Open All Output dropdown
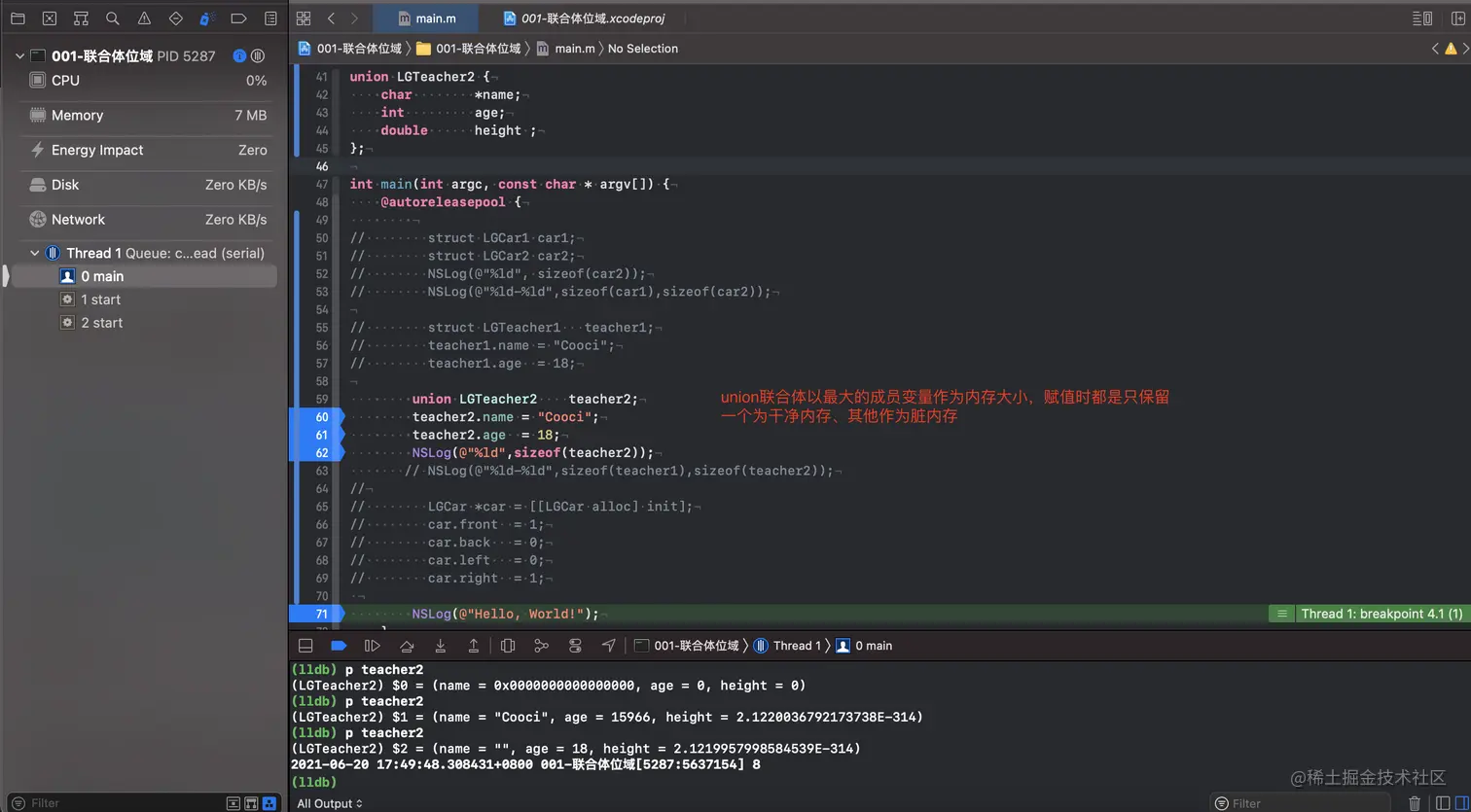The height and width of the screenshot is (812, 1471). [x=330, y=803]
